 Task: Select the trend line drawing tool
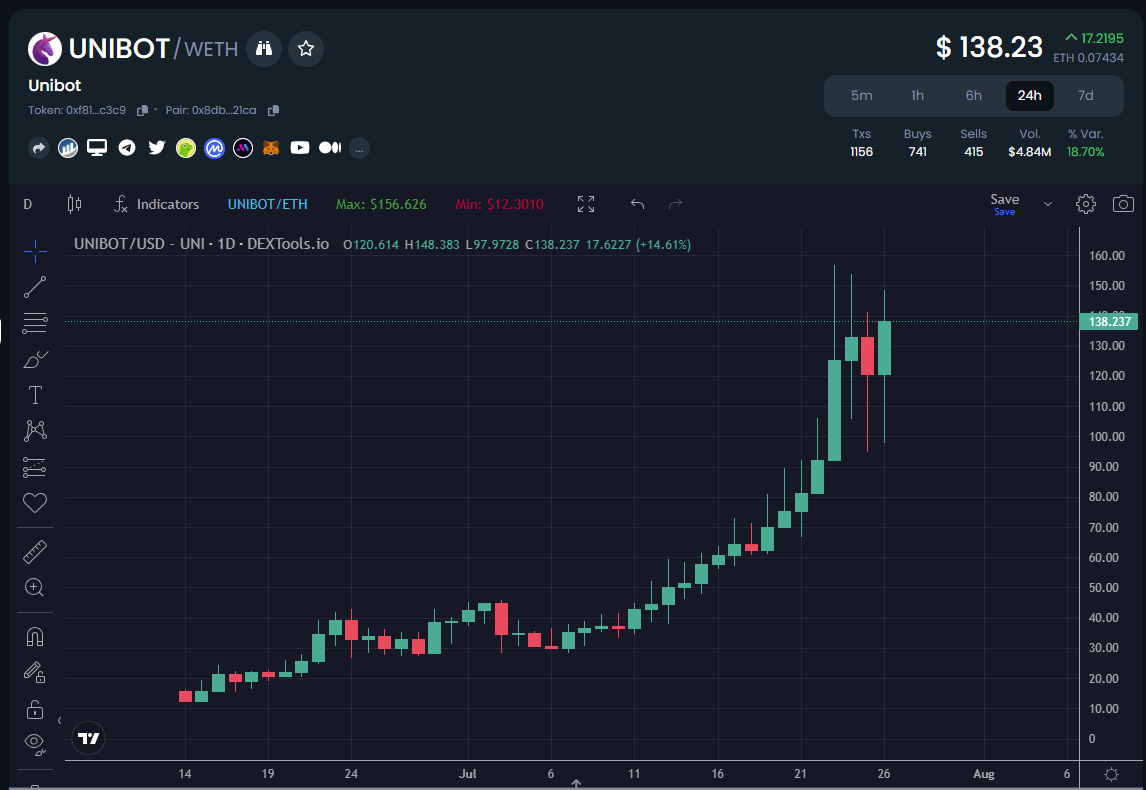[34, 287]
